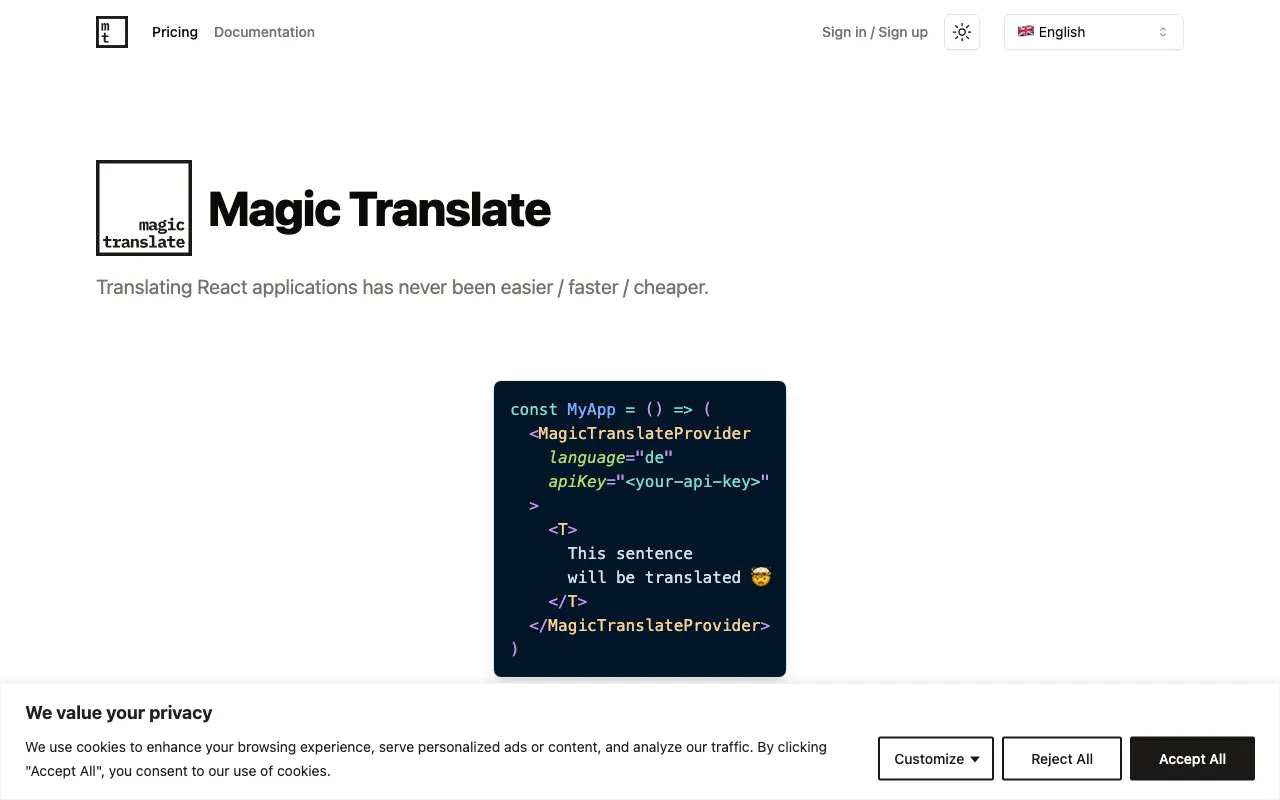
Task: Open the Pricing page
Action: 175,32
